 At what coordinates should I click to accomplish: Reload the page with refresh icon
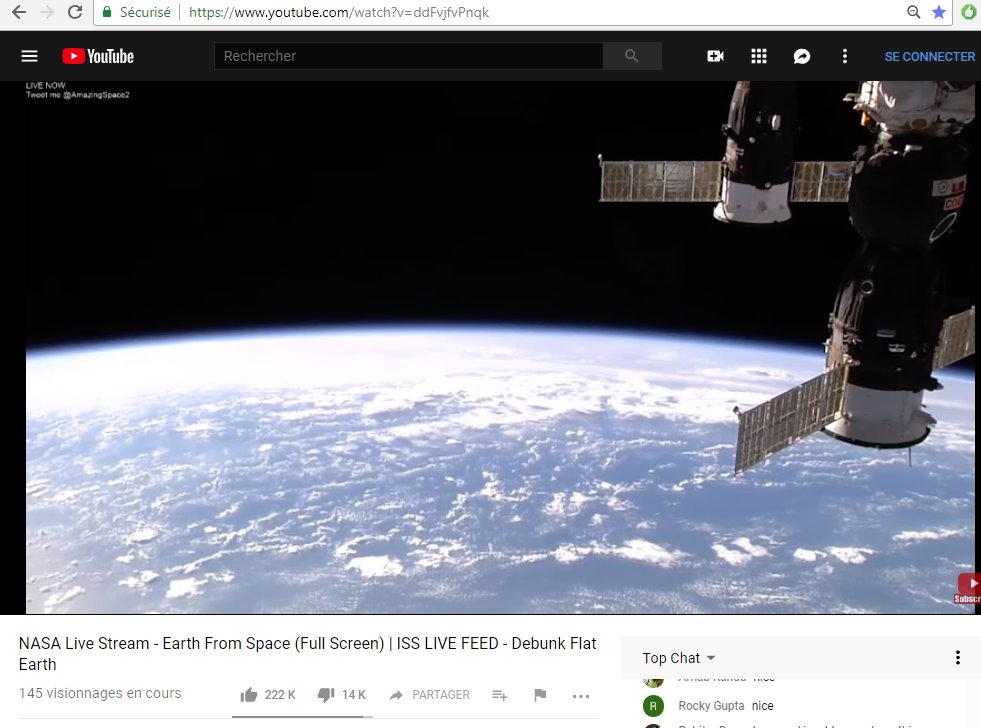(75, 12)
